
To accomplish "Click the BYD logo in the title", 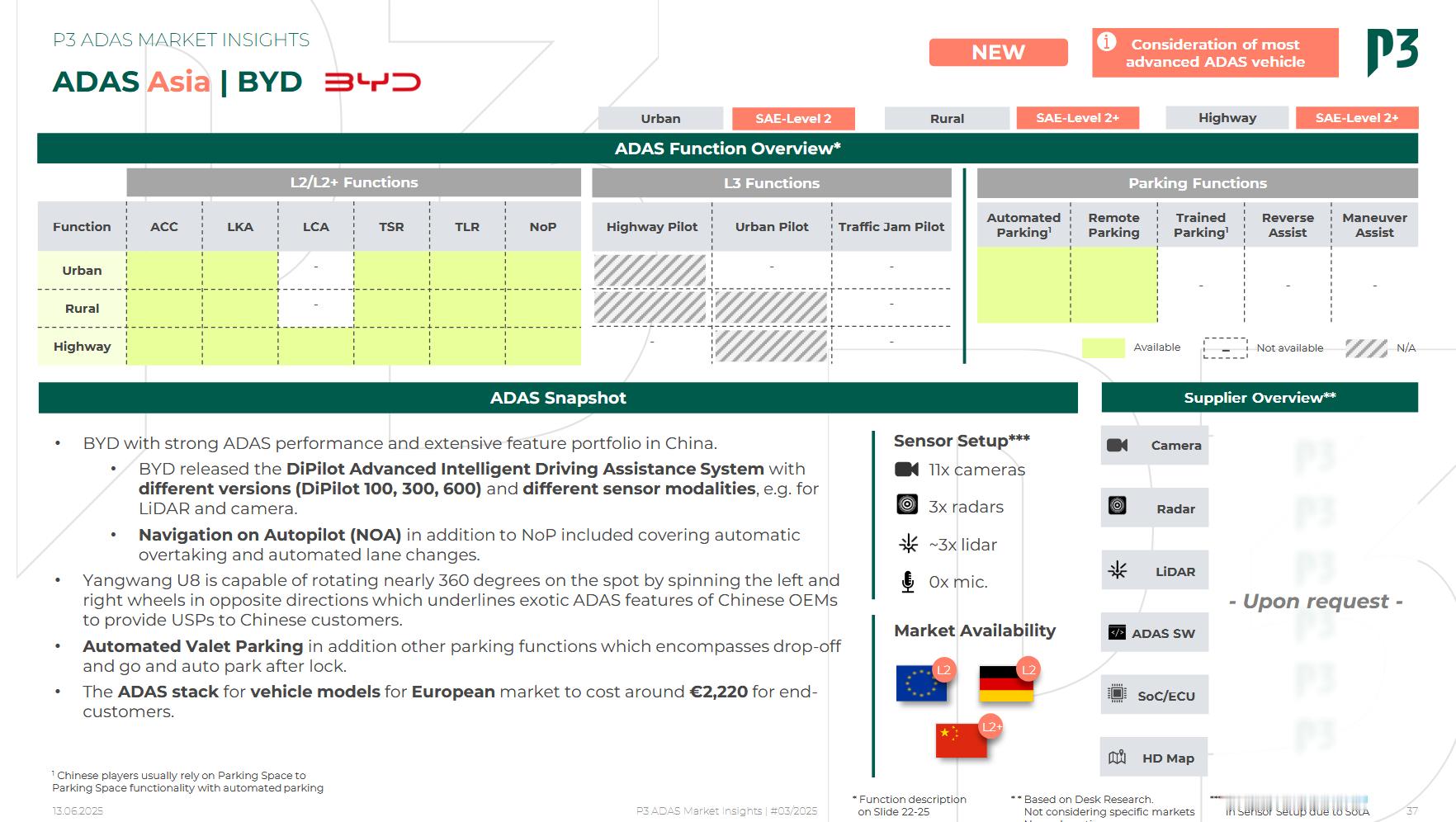I will pyautogui.click(x=372, y=83).
